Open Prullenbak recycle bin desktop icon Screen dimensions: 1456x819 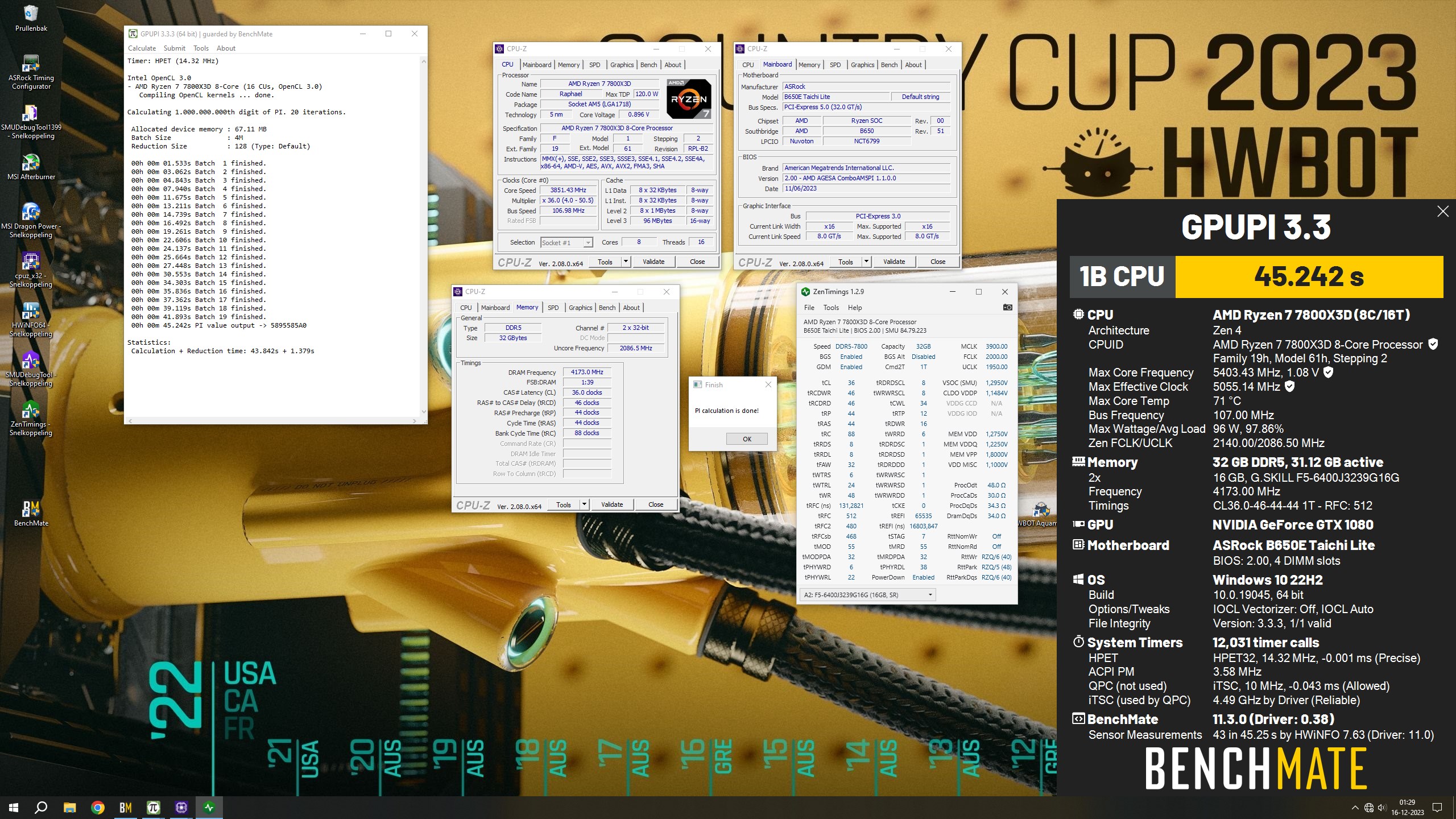click(31, 18)
